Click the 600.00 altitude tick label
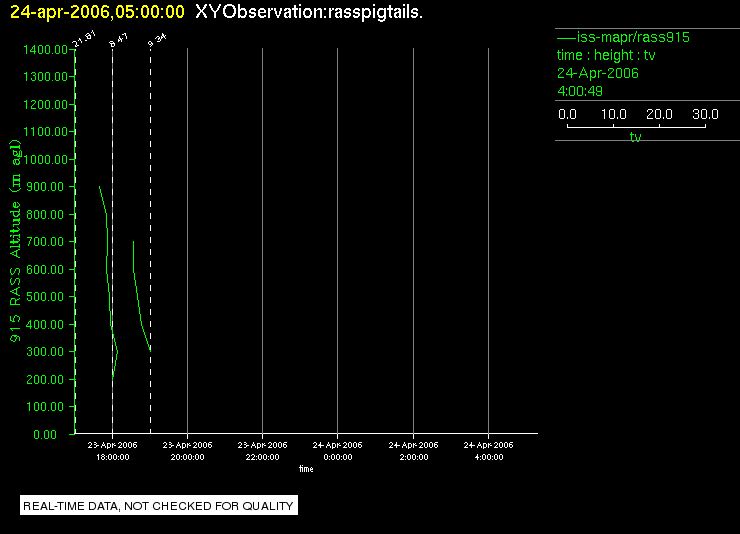 (x=45, y=269)
